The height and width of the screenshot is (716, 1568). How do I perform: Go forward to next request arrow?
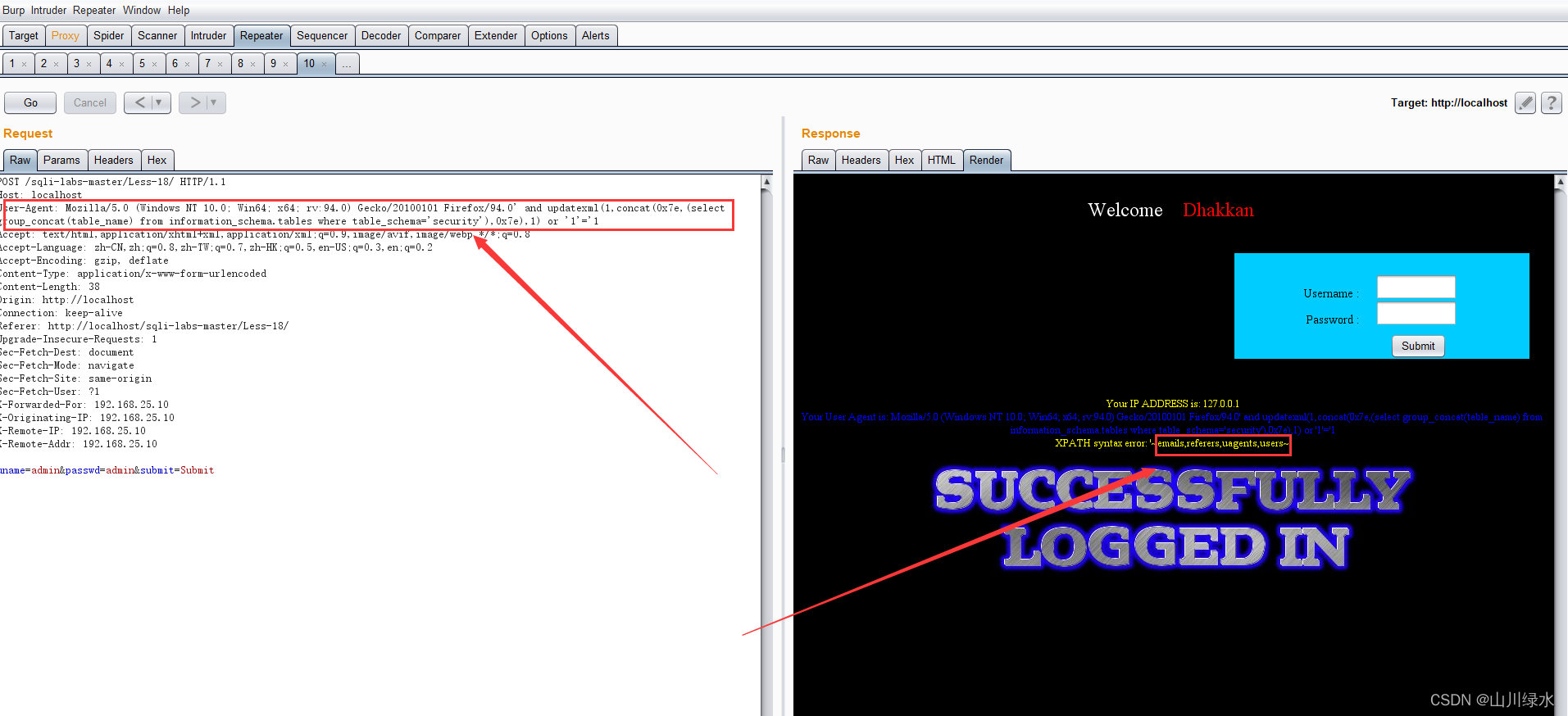194,102
